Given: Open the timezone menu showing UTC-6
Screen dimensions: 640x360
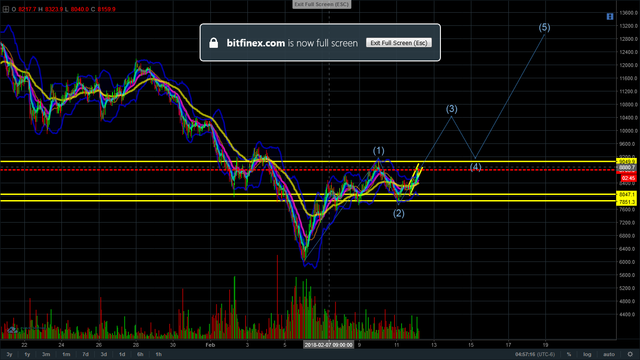Looking at the screenshot, I should pos(535,354).
